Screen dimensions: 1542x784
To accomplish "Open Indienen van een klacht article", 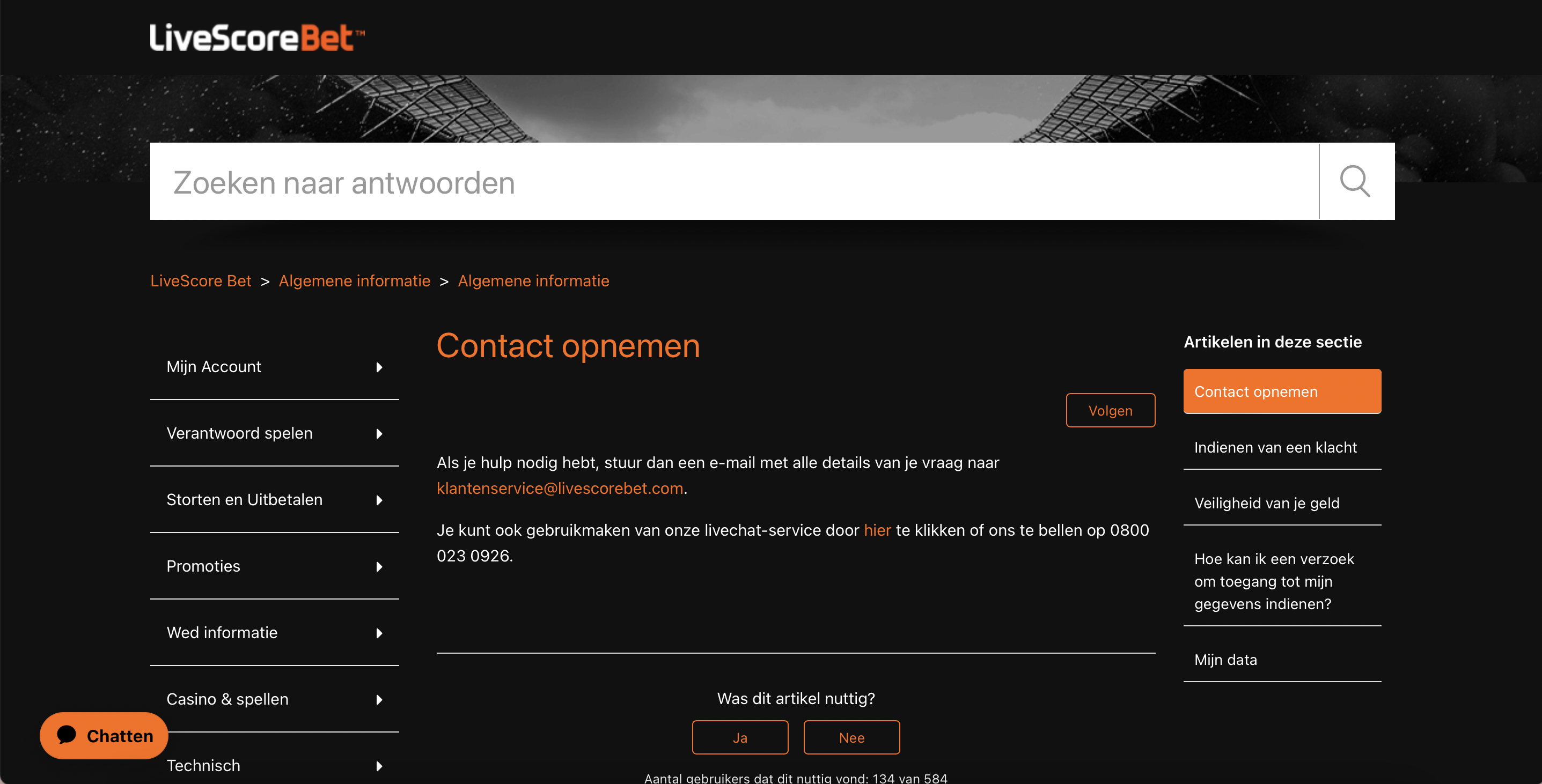I will pyautogui.click(x=1275, y=447).
